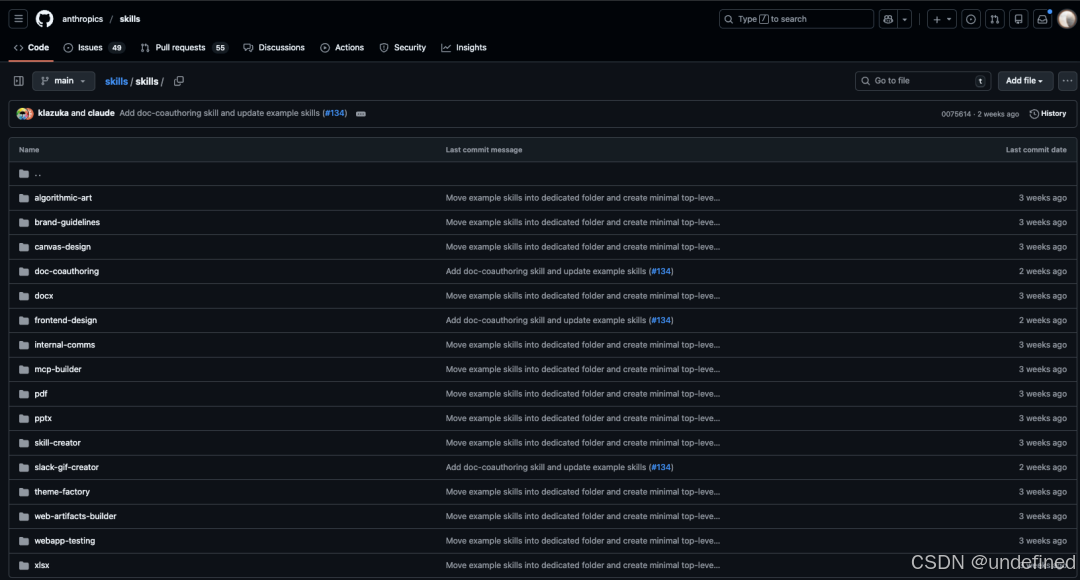Open the theme-factory folder

pyautogui.click(x=62, y=492)
